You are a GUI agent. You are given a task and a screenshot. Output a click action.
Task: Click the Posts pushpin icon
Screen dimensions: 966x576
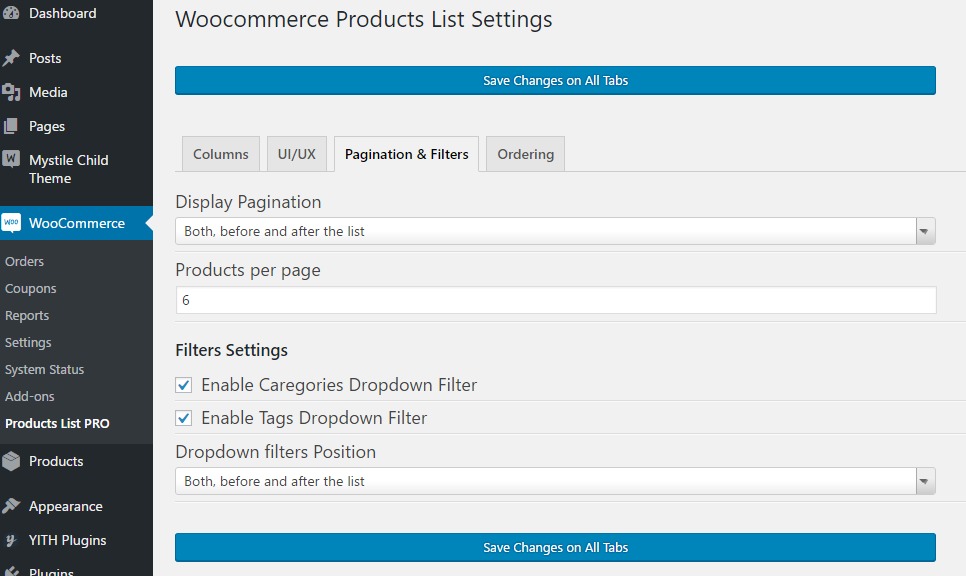(11, 58)
